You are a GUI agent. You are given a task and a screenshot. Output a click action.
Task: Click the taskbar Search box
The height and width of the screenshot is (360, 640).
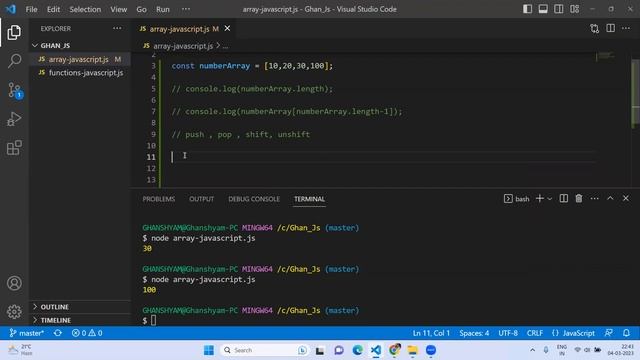click(264, 350)
